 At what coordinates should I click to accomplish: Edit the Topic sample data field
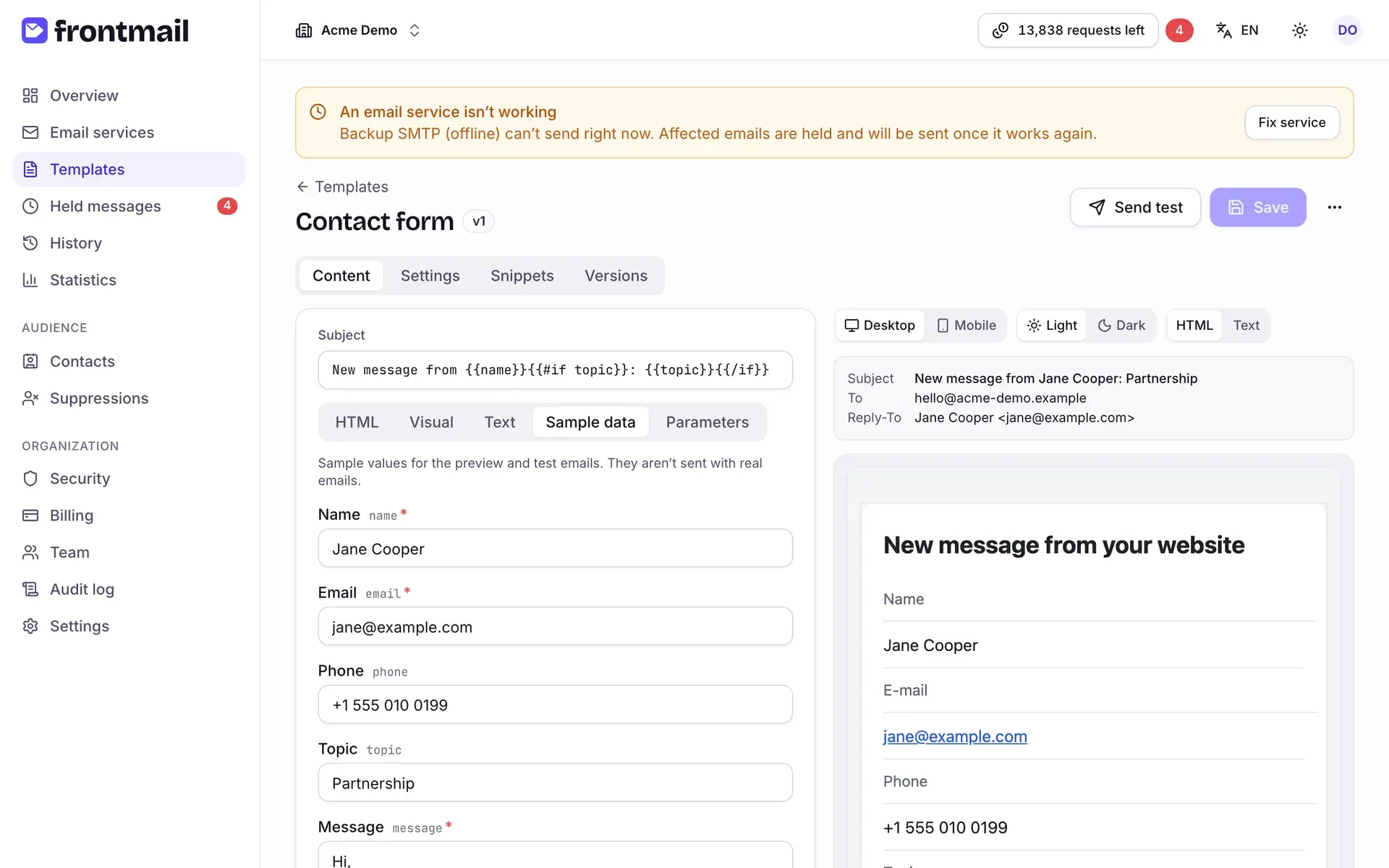(556, 783)
